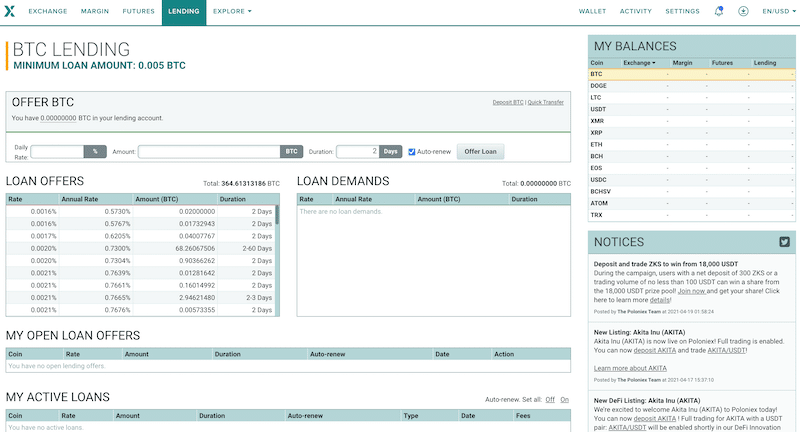Viewport: 800px width, 432px height.
Task: Open the Learn more about AKITA link
Action: pos(630,368)
